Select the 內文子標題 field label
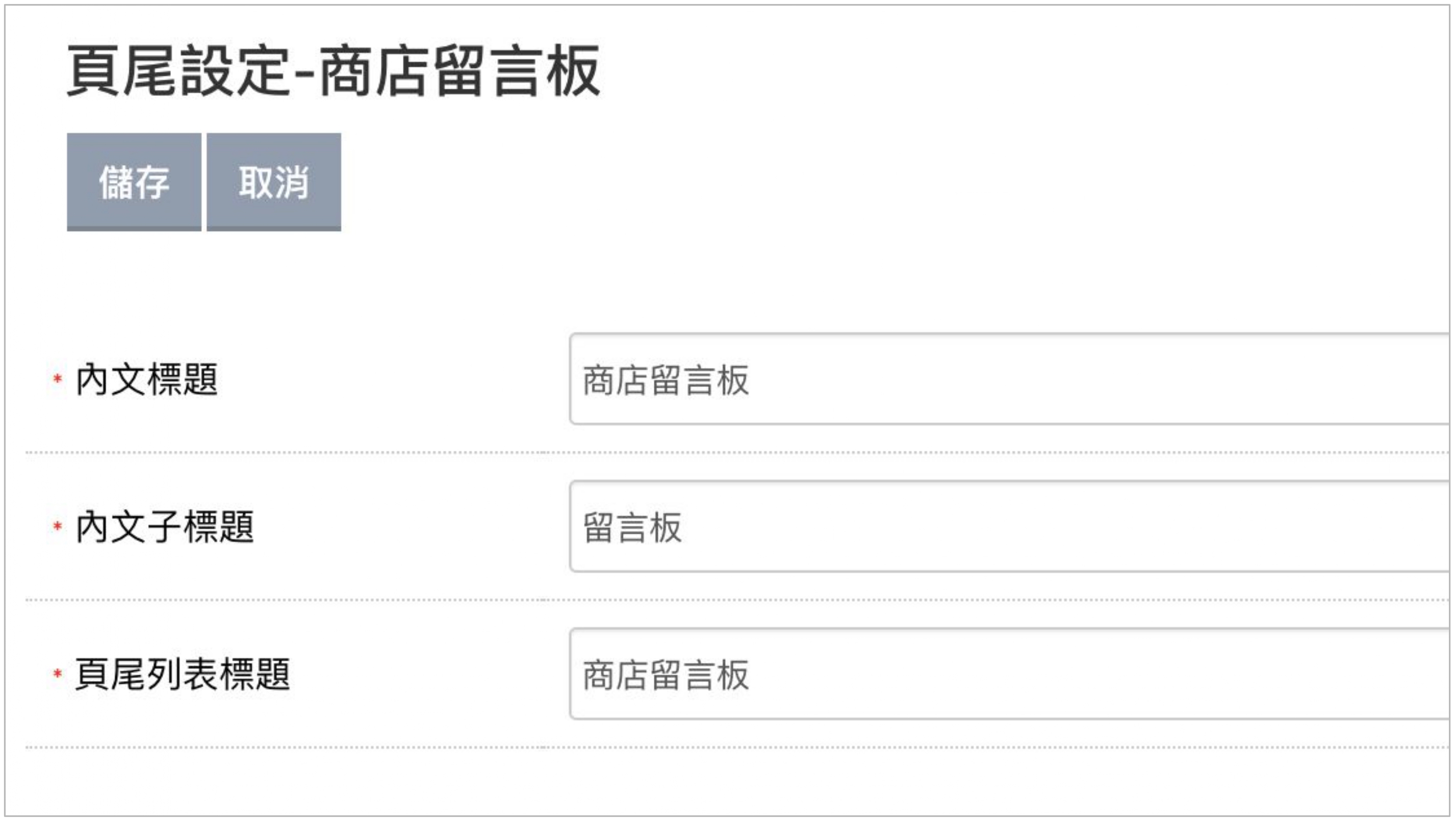1456x823 pixels. point(165,526)
